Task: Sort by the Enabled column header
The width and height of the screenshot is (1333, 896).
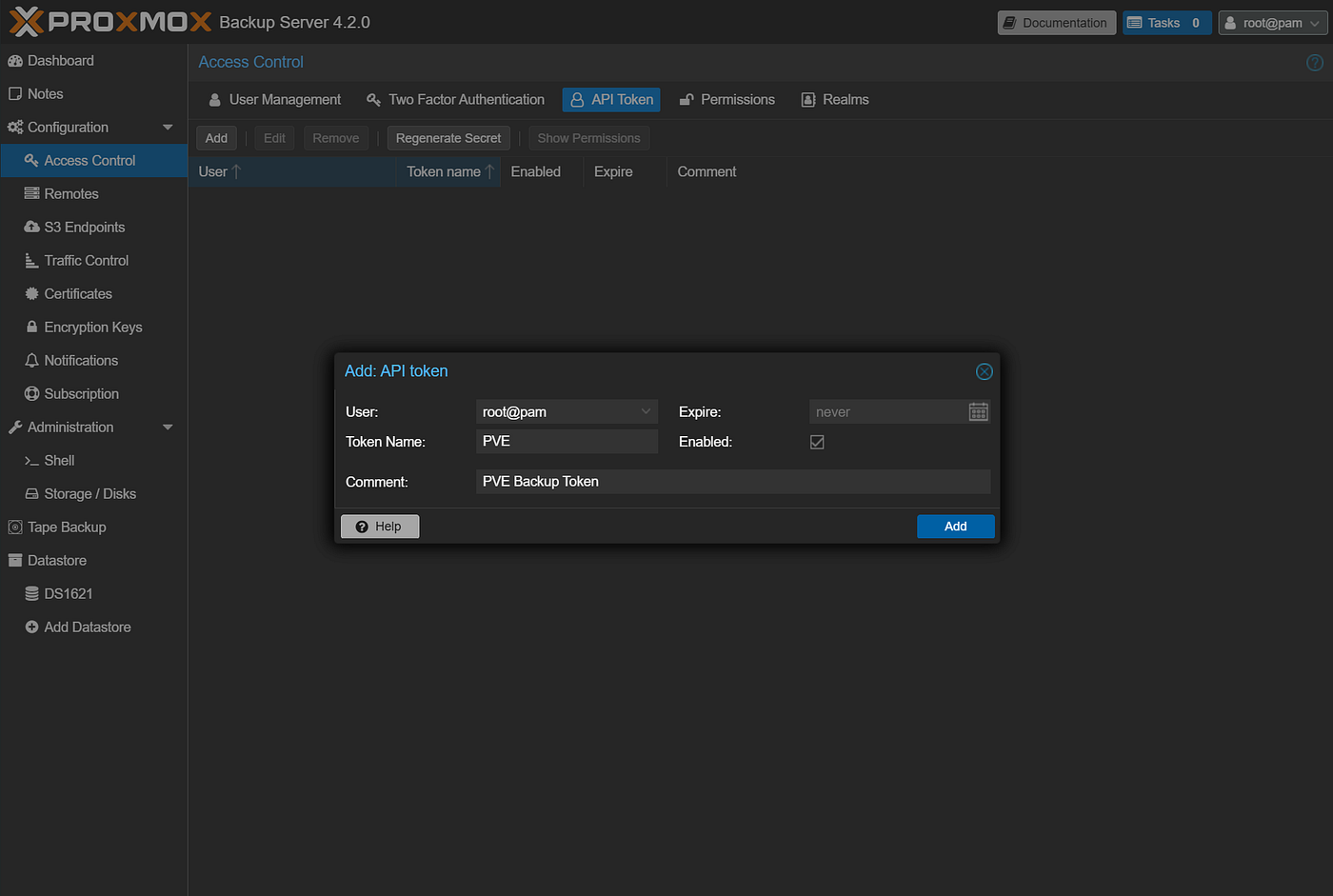Action: click(542, 172)
